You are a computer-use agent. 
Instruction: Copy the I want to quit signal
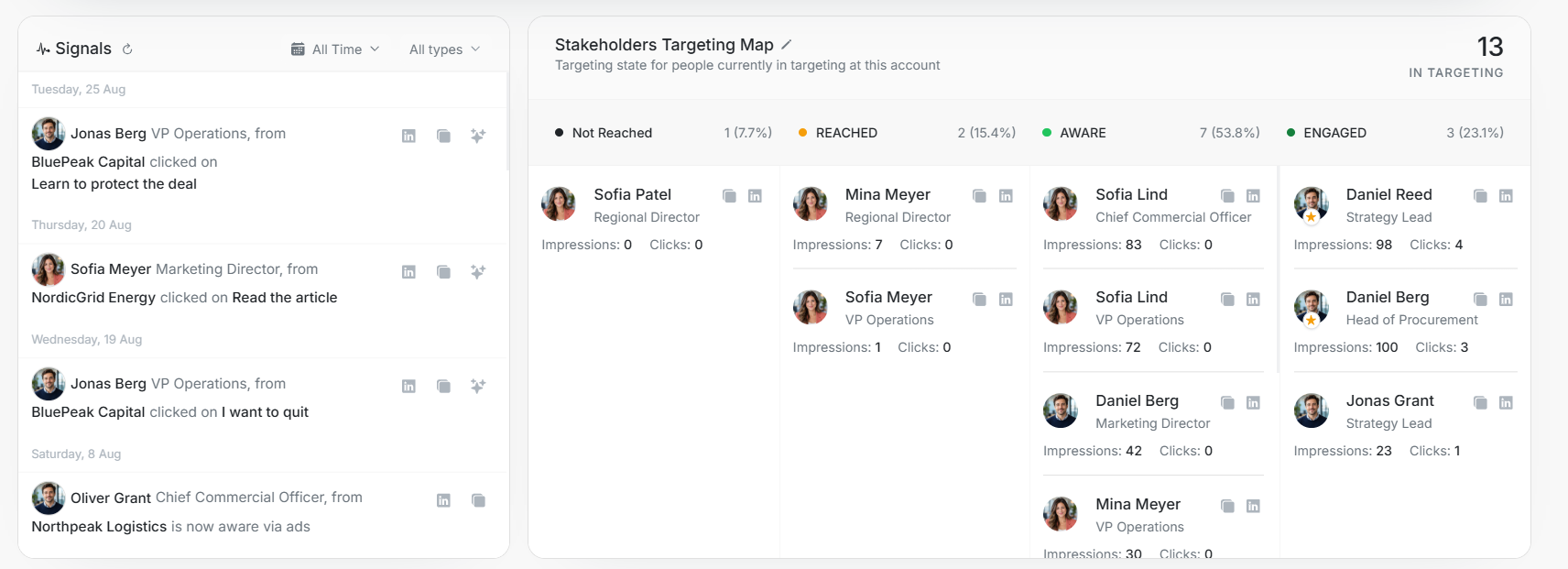pos(443,387)
